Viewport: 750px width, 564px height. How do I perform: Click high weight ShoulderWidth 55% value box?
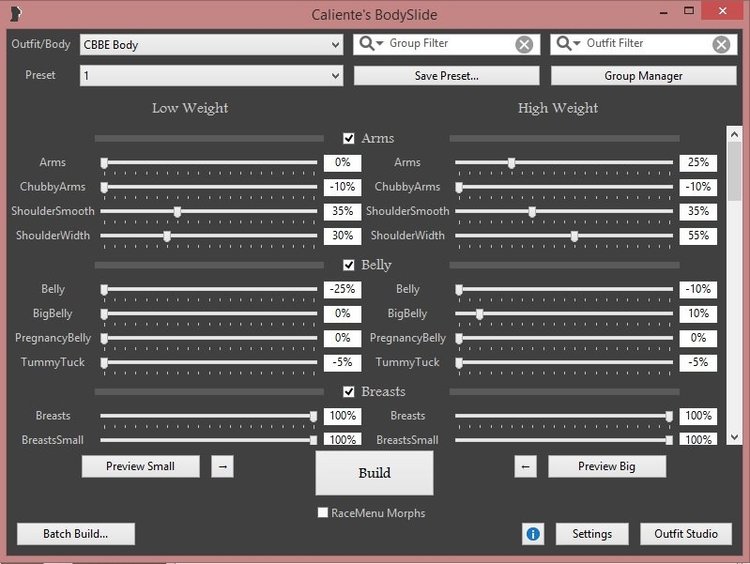coord(698,236)
